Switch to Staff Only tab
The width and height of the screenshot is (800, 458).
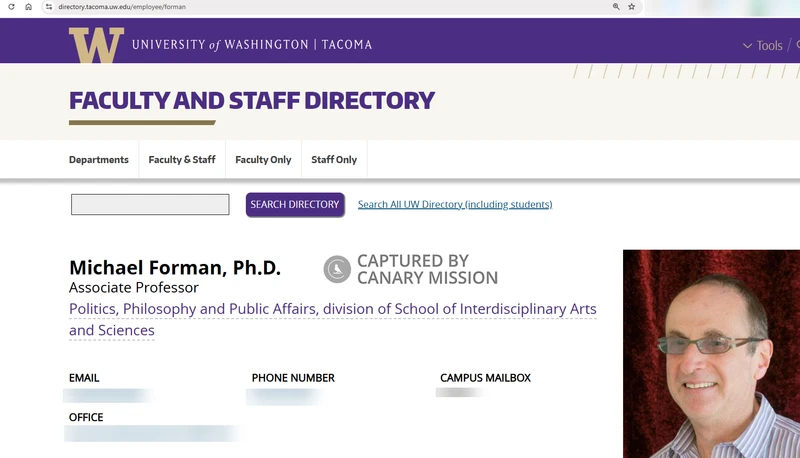(x=334, y=160)
